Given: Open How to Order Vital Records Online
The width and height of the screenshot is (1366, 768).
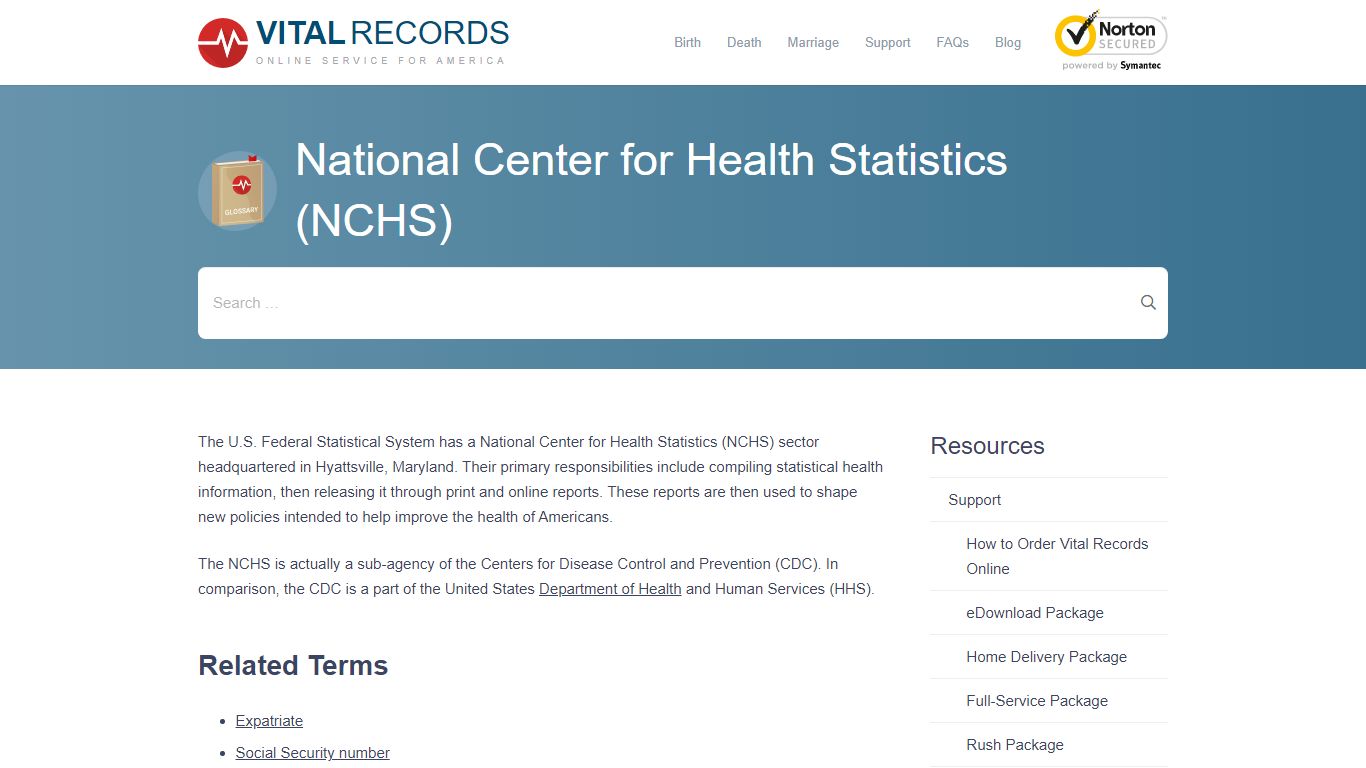Looking at the screenshot, I should pos(1057,556).
